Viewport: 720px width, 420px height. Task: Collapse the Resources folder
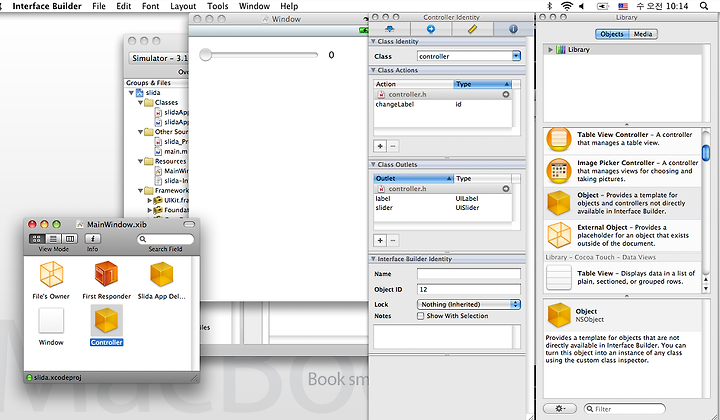point(141,161)
